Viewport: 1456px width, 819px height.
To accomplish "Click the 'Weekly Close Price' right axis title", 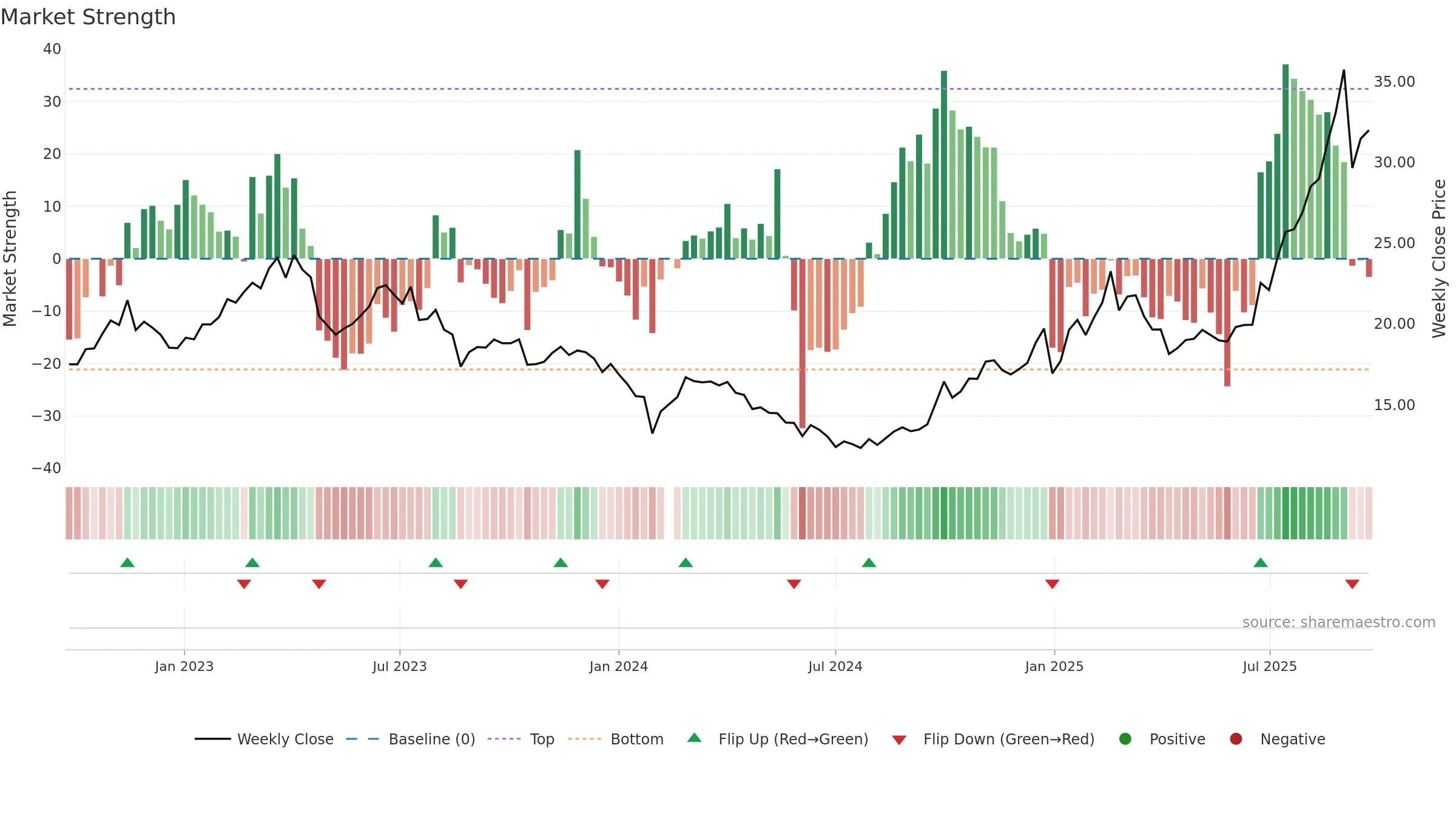I will coord(1439,258).
